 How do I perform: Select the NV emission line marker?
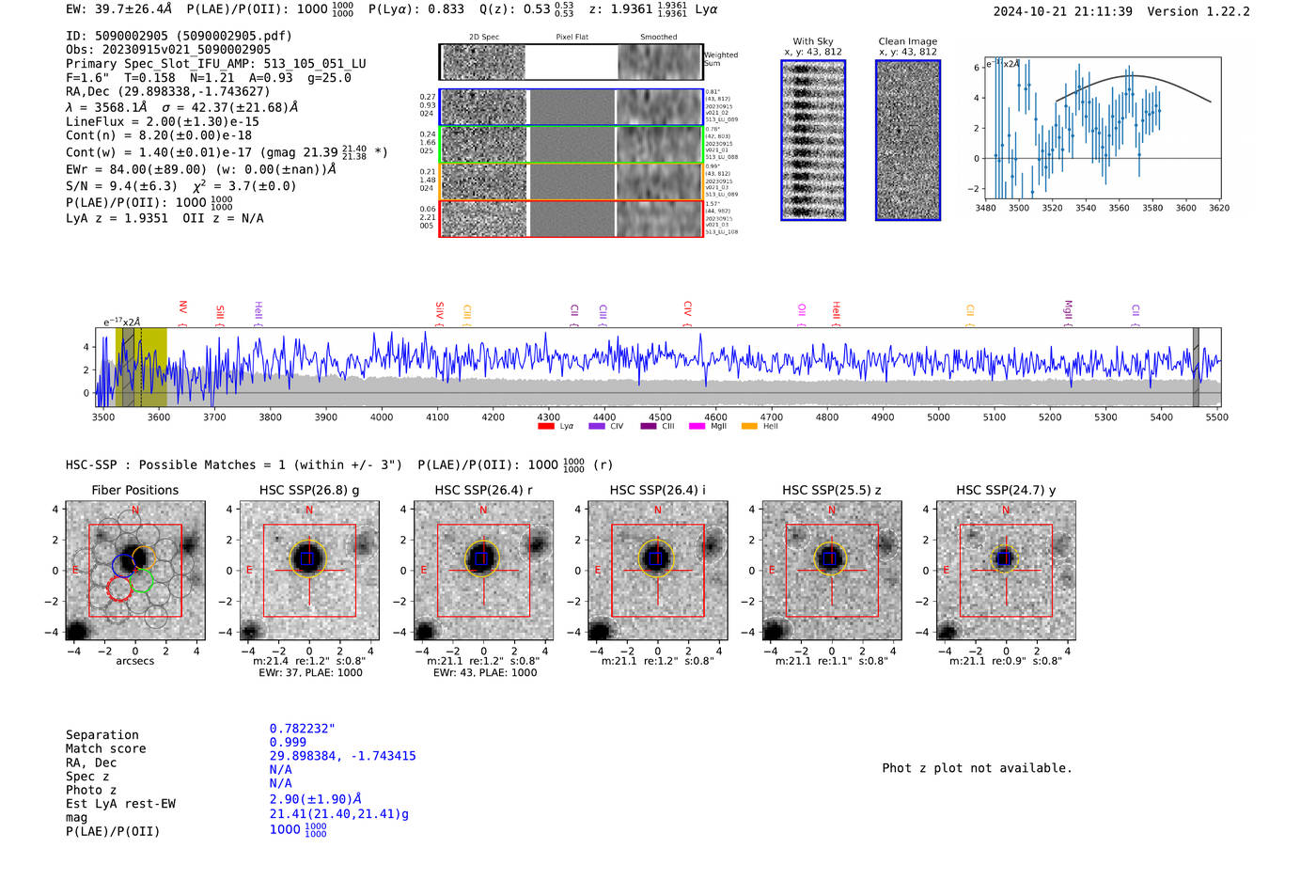coord(183,313)
